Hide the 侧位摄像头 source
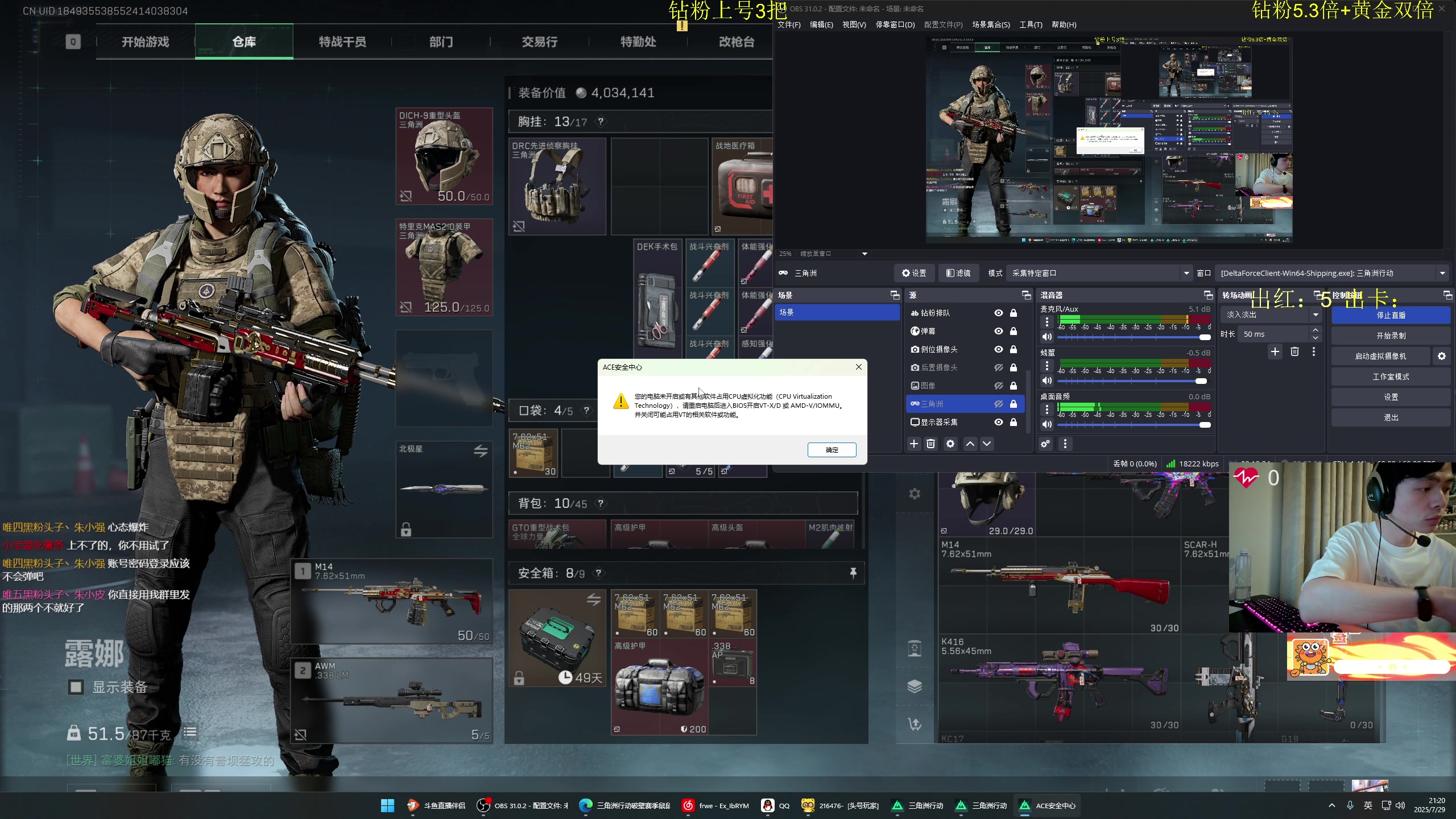This screenshot has width=1456, height=819. (999, 349)
